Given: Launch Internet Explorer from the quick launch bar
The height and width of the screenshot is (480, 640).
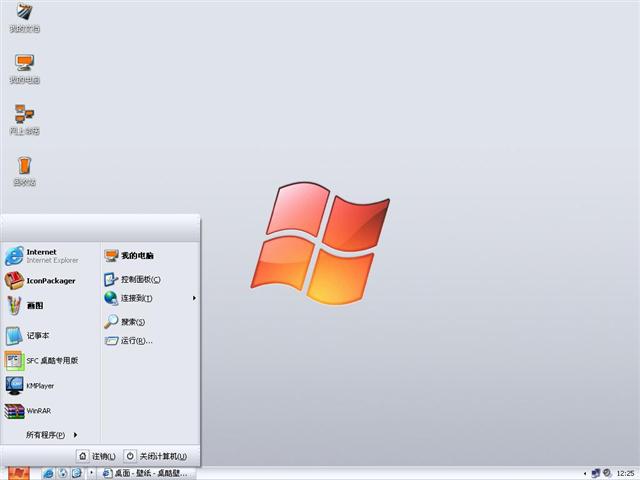Looking at the screenshot, I should (x=48, y=473).
